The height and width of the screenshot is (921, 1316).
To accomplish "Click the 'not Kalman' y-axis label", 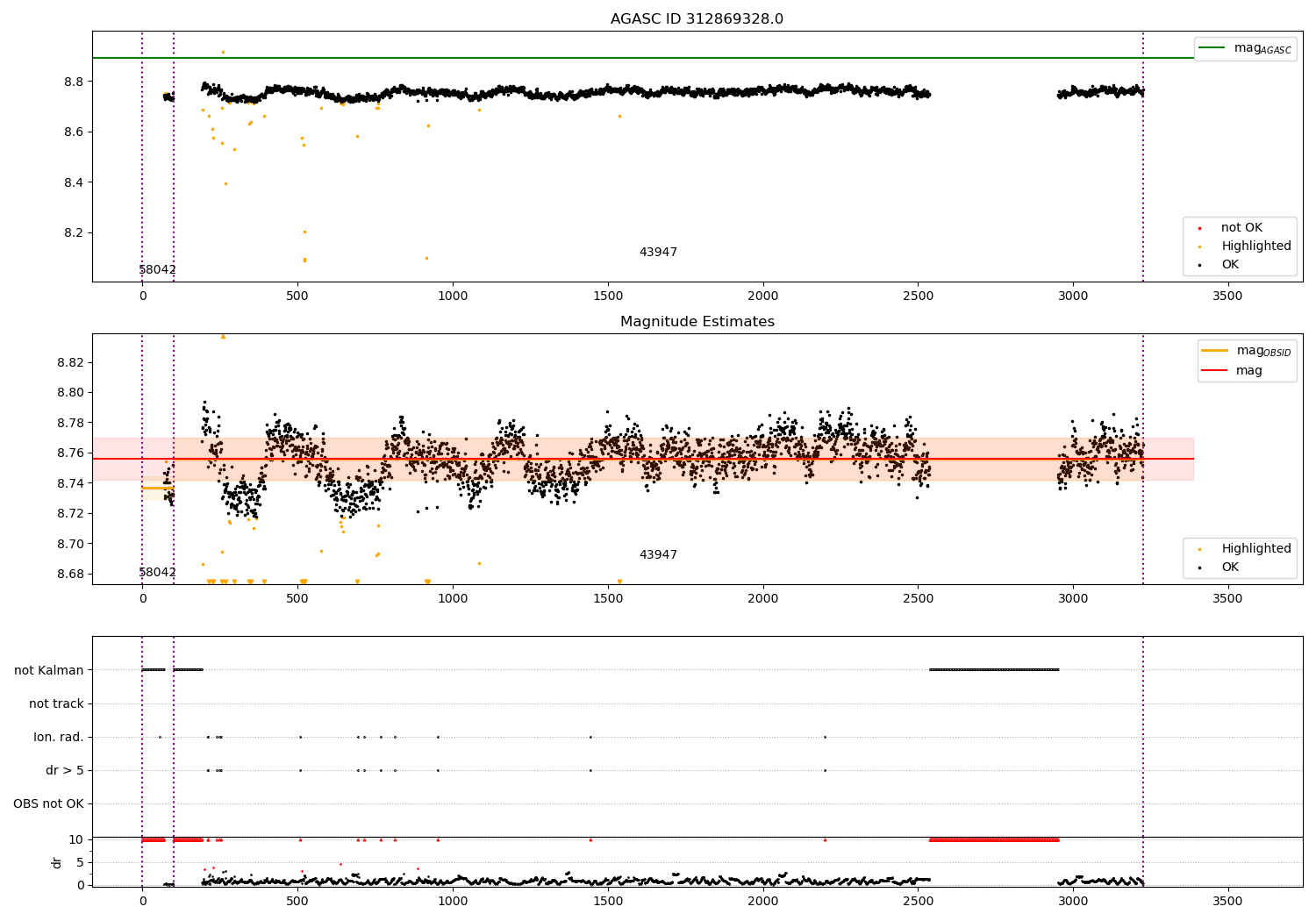I will point(49,670).
